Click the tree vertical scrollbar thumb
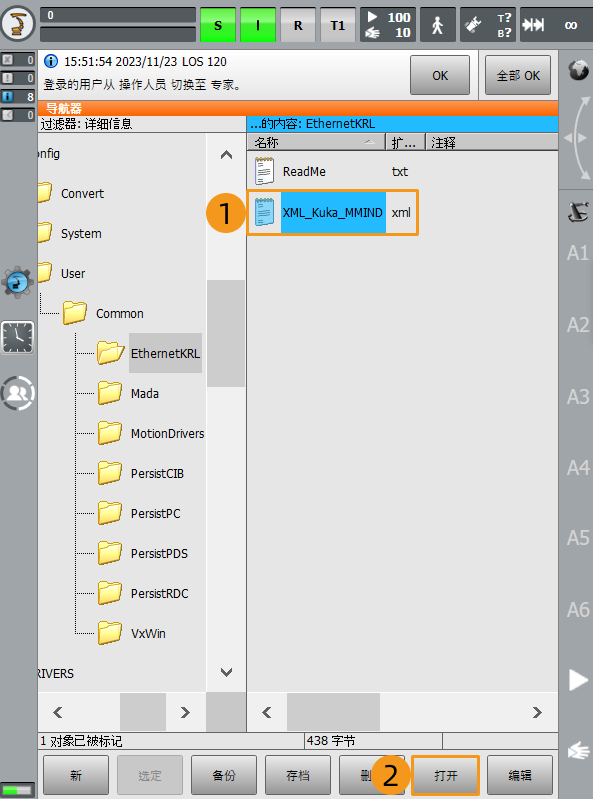Viewport: 593px width, 799px height. coord(226,333)
